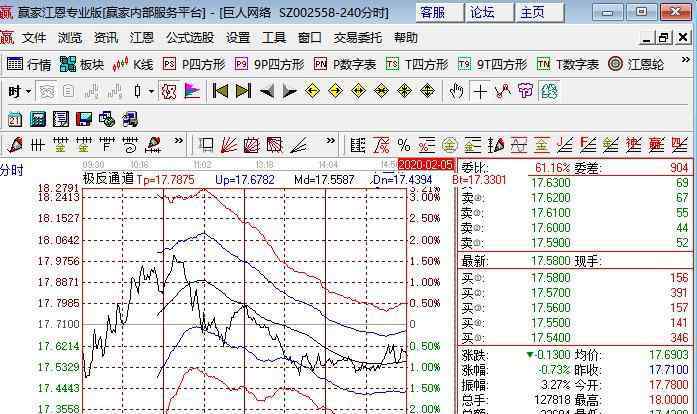Open the 板块 sector view
Screen dimensions: 697x414
(81, 64)
